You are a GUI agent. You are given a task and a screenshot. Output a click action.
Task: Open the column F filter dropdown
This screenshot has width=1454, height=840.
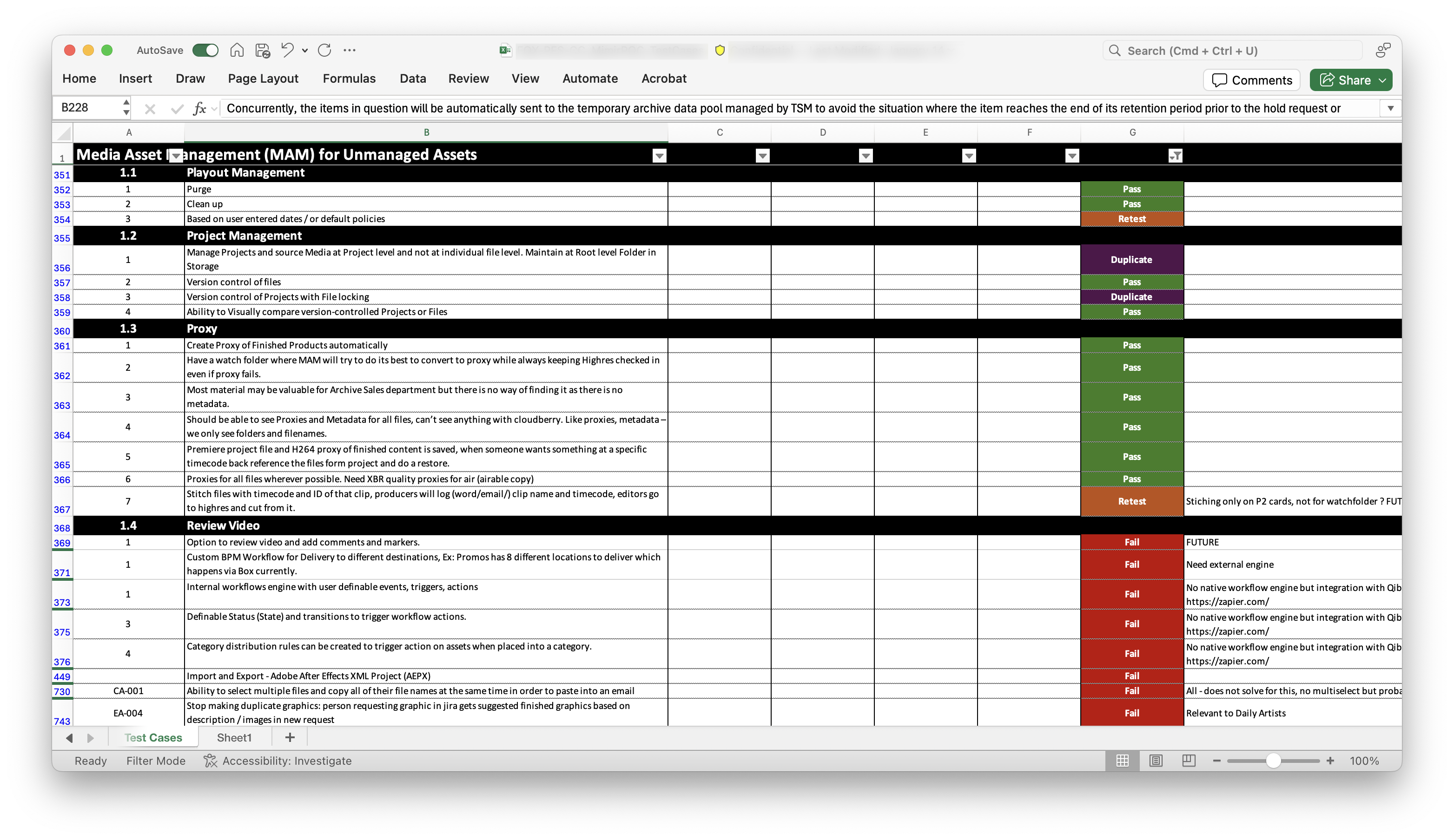tap(1073, 156)
